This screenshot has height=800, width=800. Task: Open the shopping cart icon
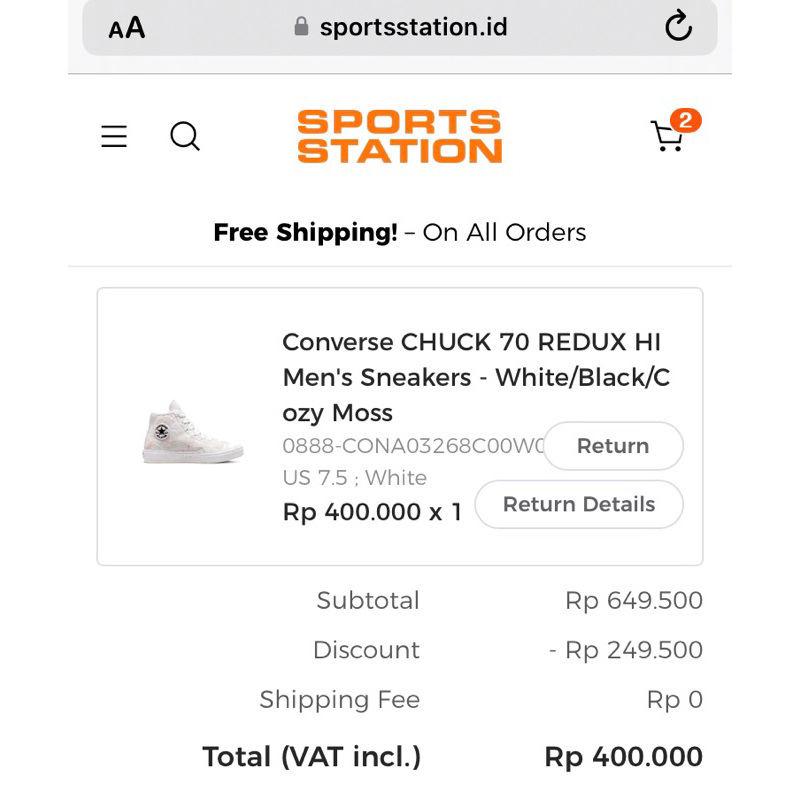pos(668,136)
